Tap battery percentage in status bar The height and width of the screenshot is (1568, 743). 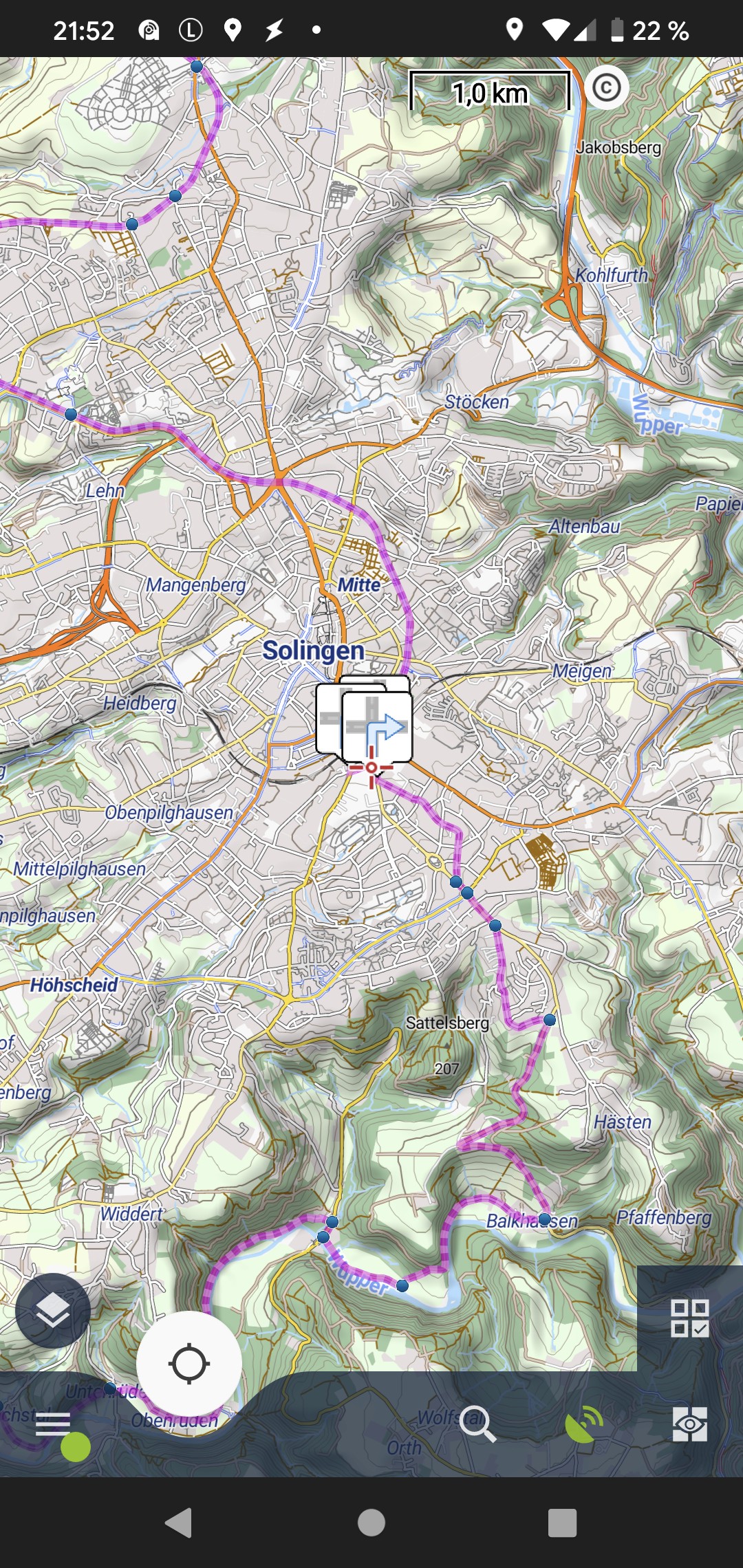pos(659,30)
